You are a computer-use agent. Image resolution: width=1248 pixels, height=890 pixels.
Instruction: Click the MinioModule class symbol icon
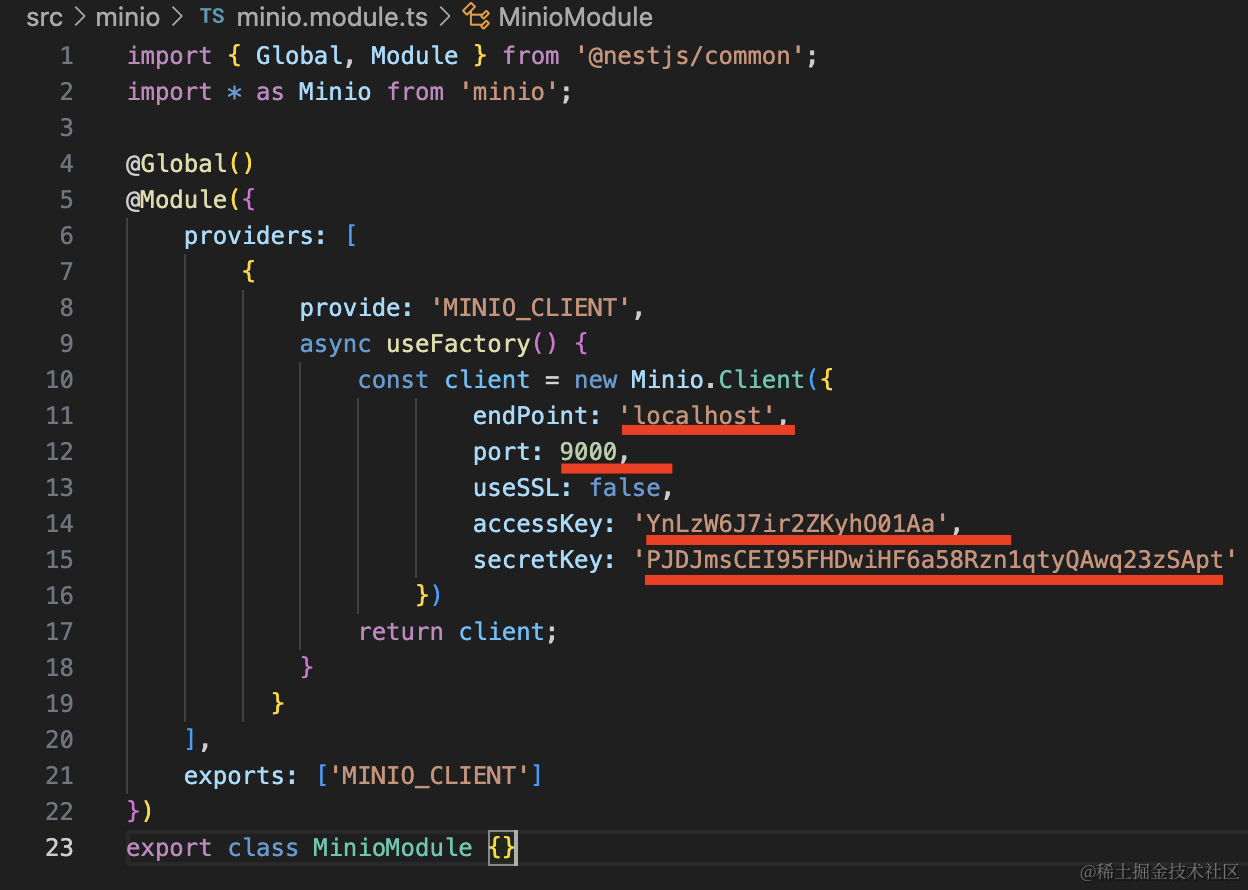(x=476, y=17)
